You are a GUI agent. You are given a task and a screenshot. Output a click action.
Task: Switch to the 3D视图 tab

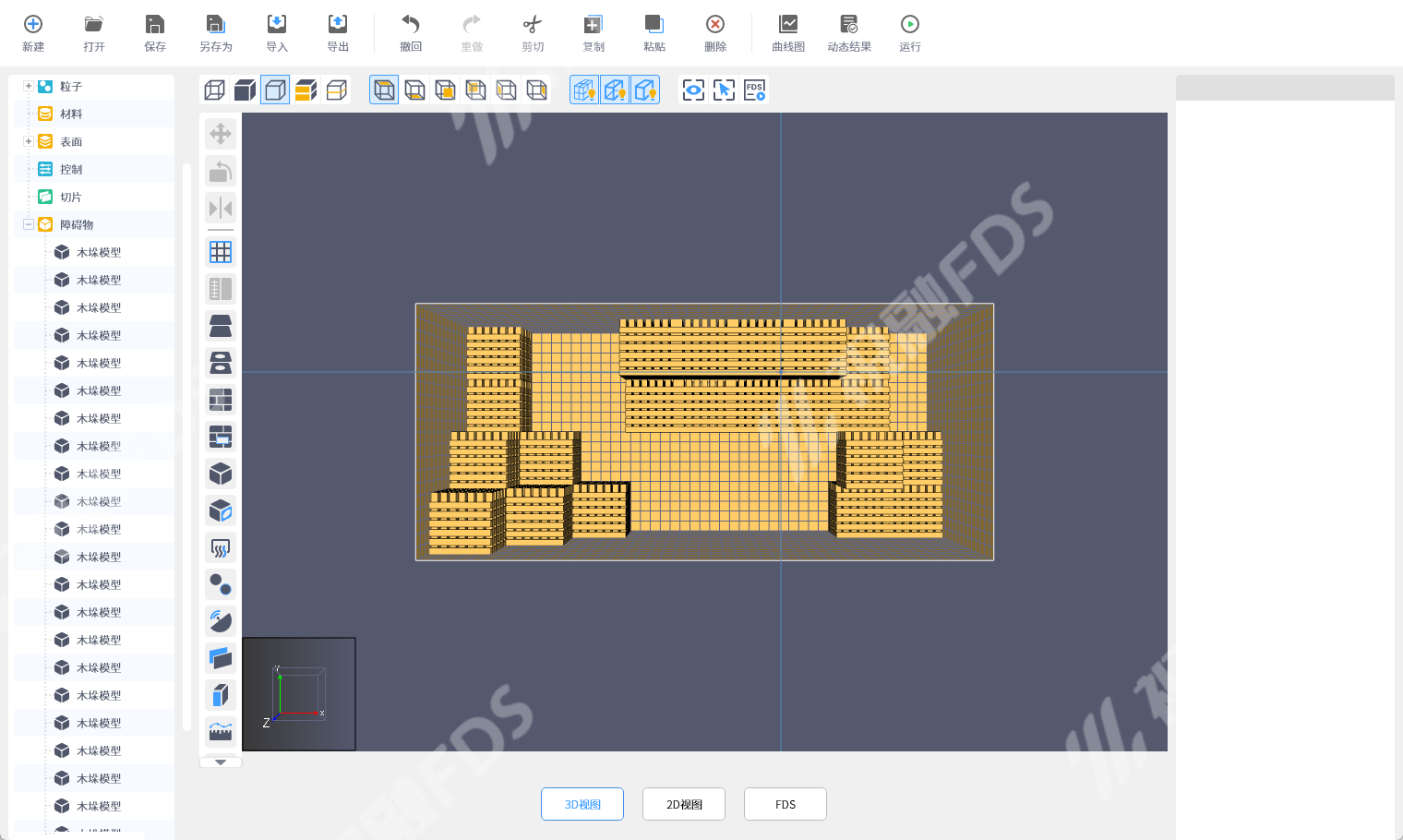582,804
